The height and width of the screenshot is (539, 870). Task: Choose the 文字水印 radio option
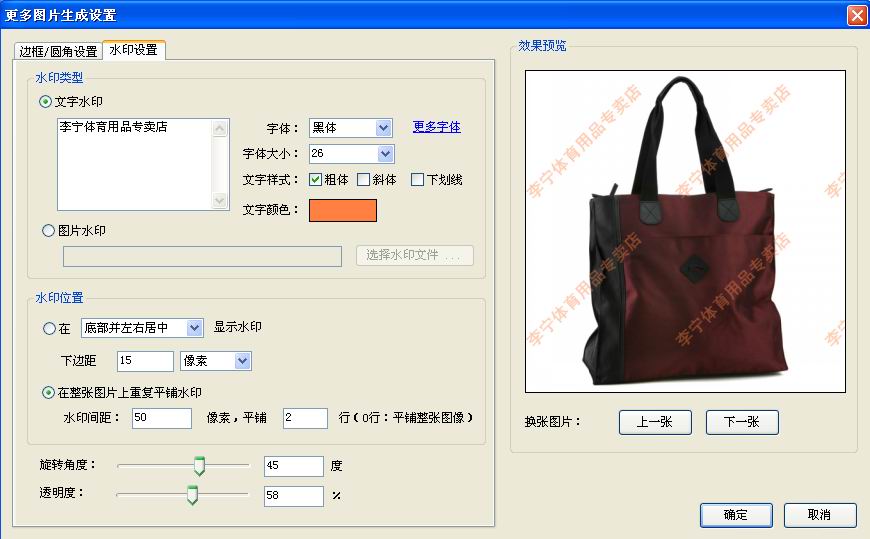click(x=45, y=102)
